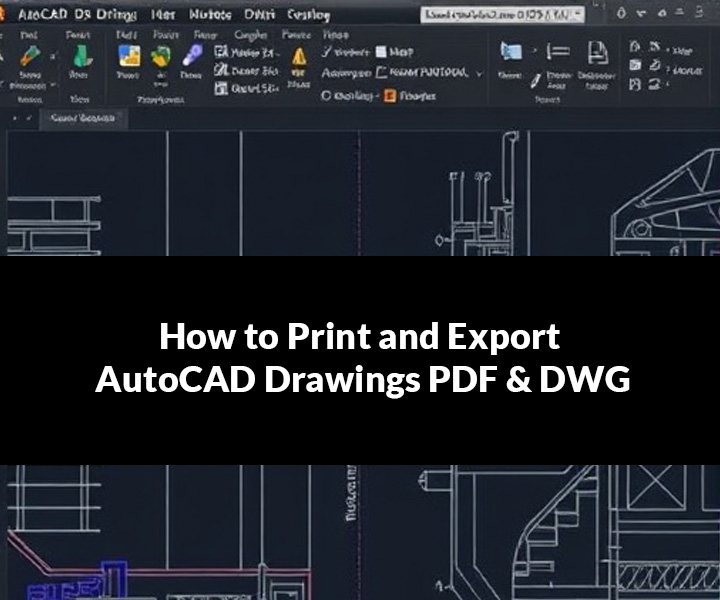
Task: Click the yellow warning triangle icon
Action: coord(299,56)
